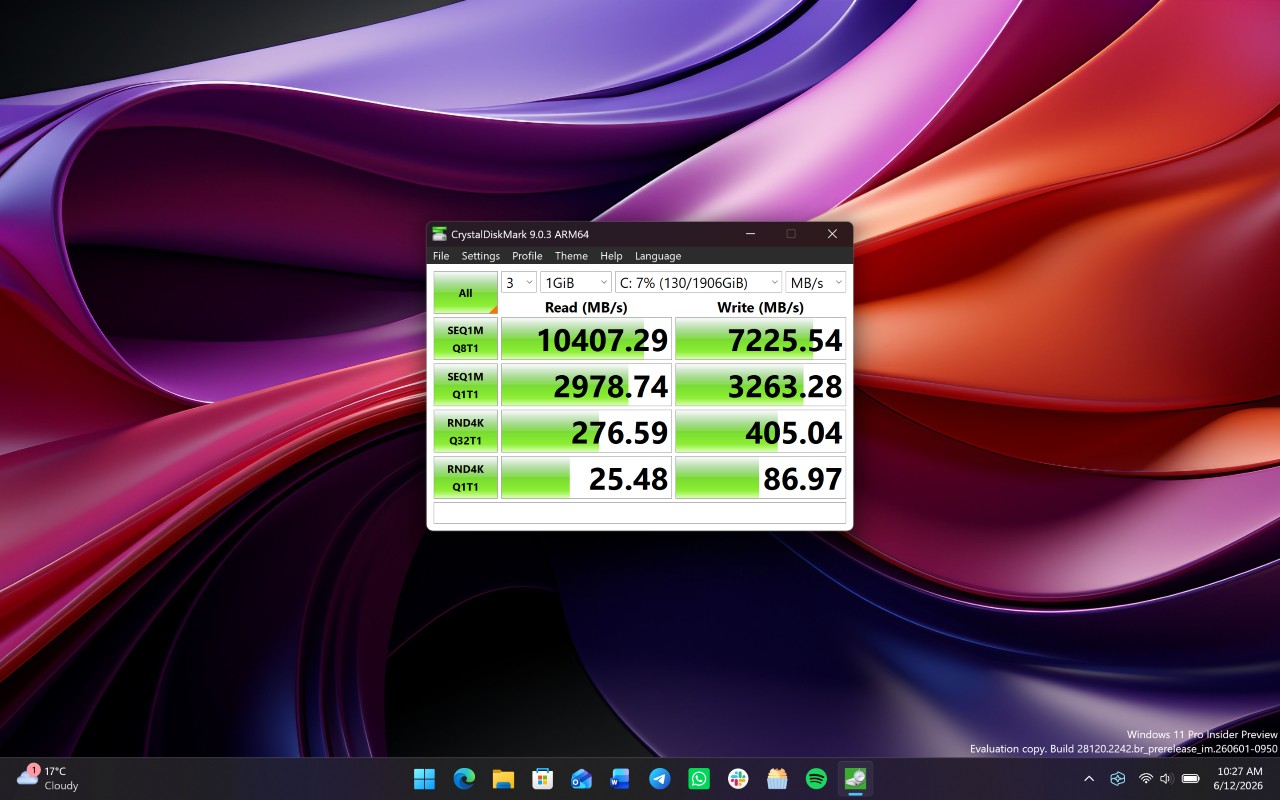
Task: Open Outlook from the taskbar
Action: click(x=581, y=778)
